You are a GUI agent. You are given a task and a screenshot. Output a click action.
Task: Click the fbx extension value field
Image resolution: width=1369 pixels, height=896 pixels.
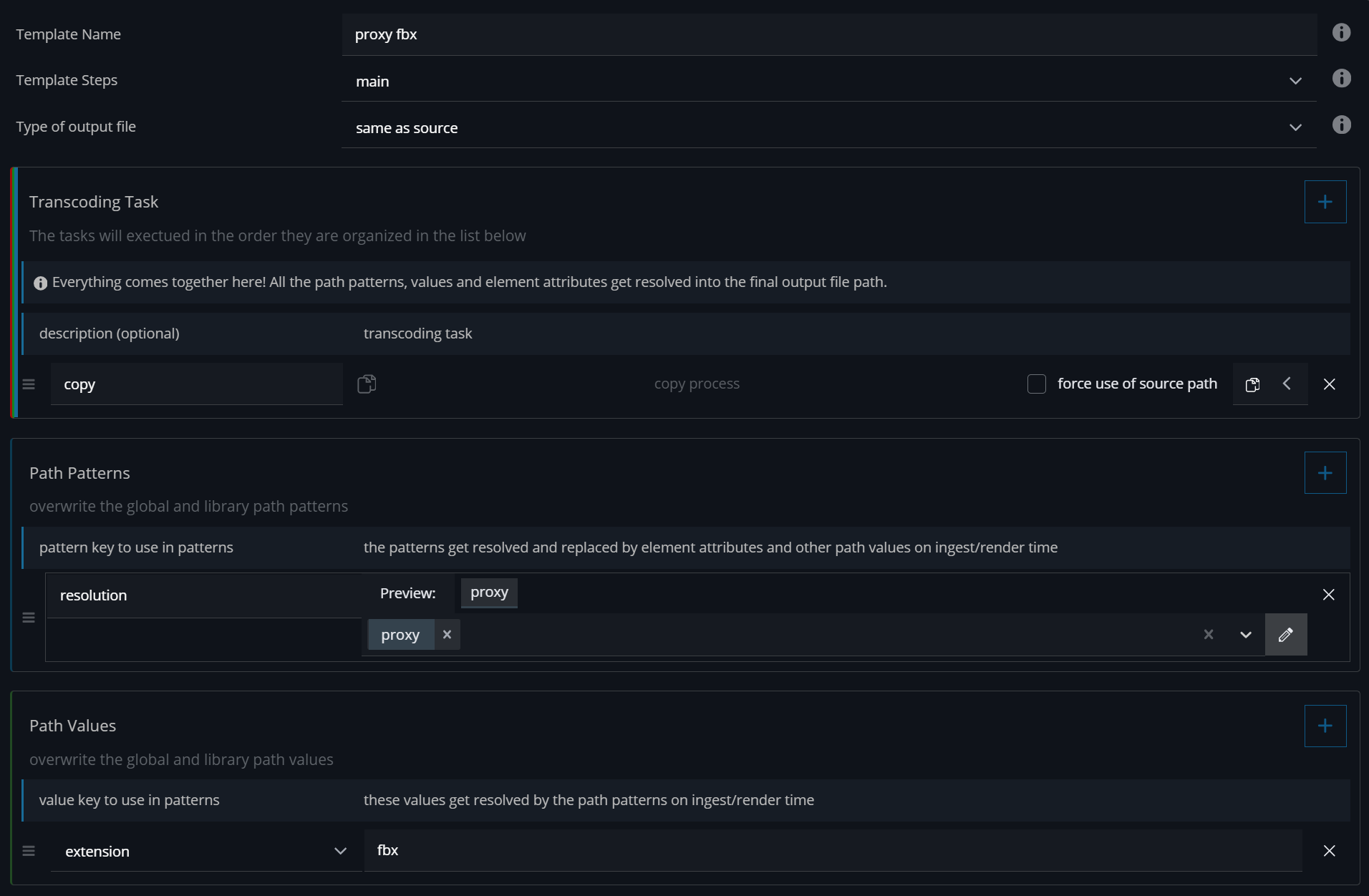[x=832, y=850]
